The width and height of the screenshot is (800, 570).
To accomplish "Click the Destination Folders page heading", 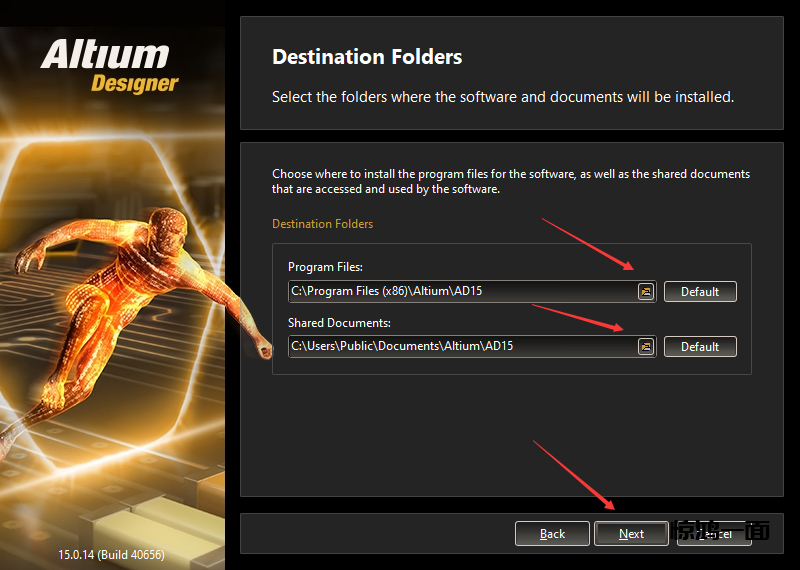I will pos(367,57).
